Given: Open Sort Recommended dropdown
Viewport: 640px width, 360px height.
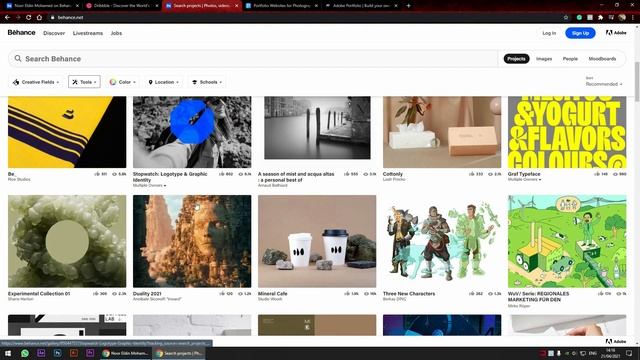Looking at the screenshot, I should pos(604,84).
